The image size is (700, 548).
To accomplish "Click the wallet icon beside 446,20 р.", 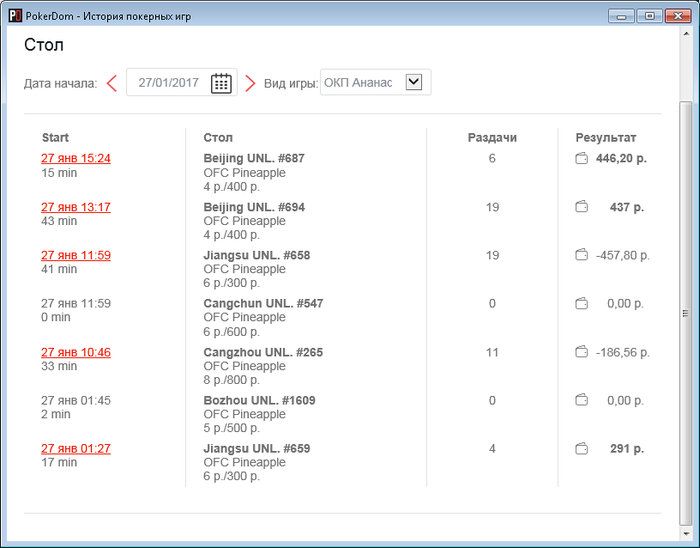I will pyautogui.click(x=581, y=158).
